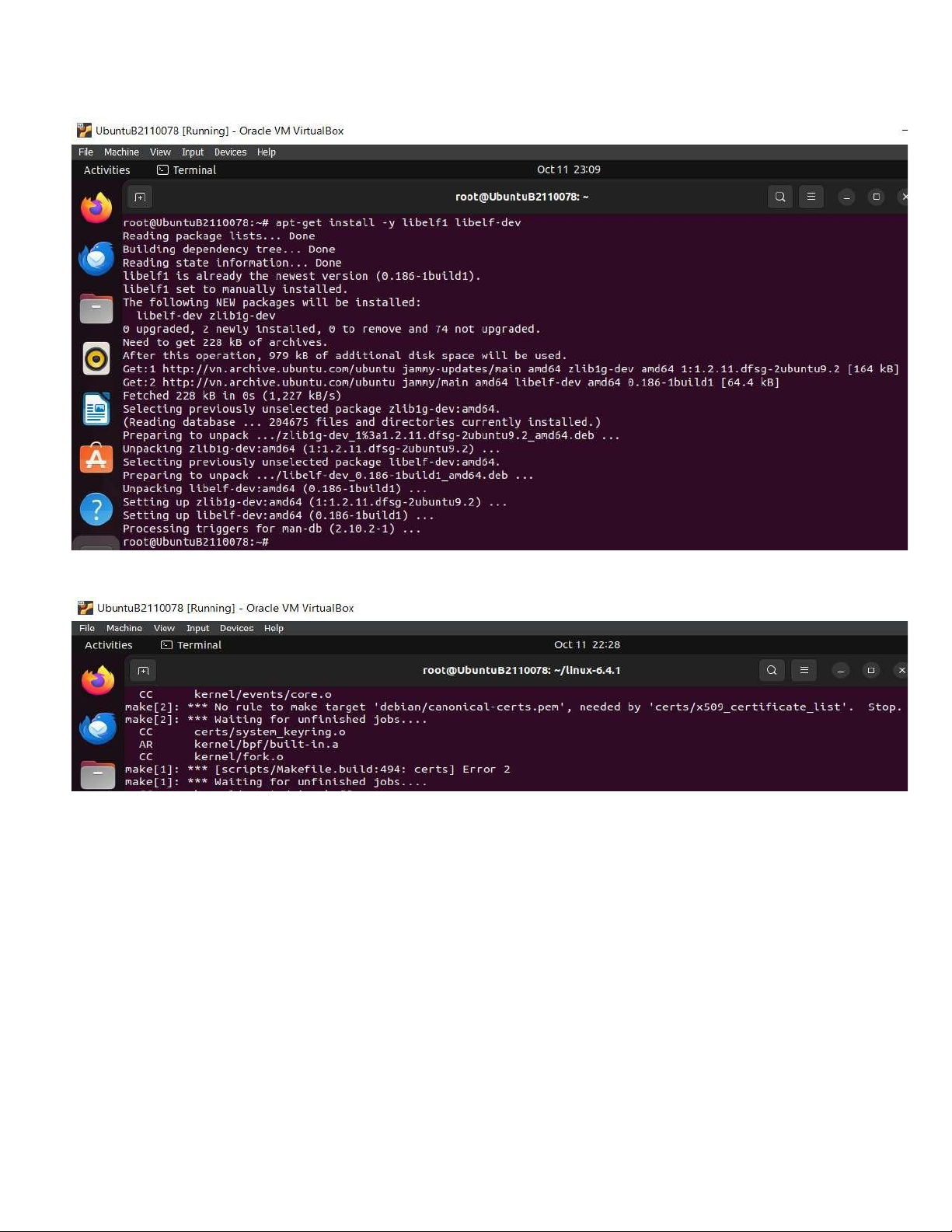Search in the bottom terminal window
This screenshot has height=1232, width=952.
coord(772,670)
